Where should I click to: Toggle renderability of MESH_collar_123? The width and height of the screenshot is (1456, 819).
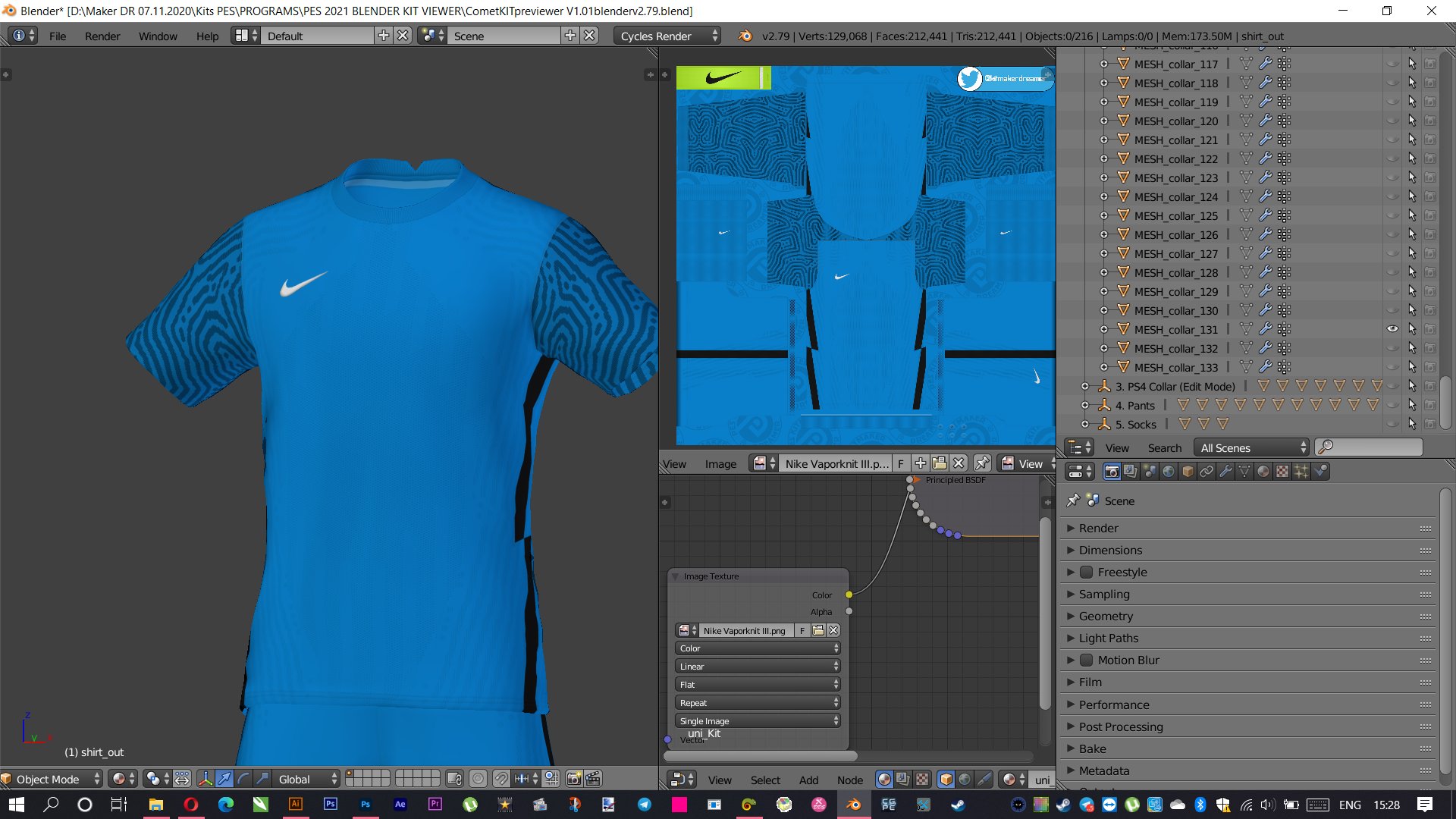tap(1430, 177)
